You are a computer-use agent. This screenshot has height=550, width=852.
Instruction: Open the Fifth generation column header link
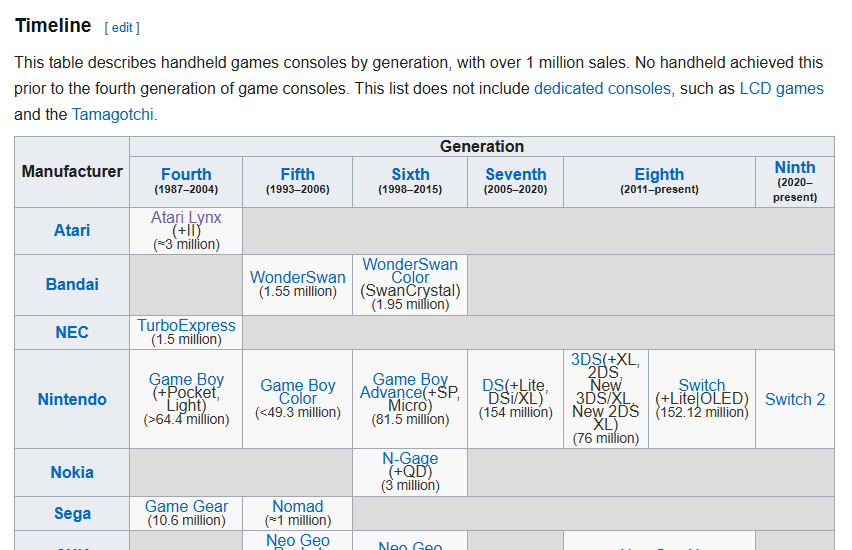pyautogui.click(x=297, y=174)
